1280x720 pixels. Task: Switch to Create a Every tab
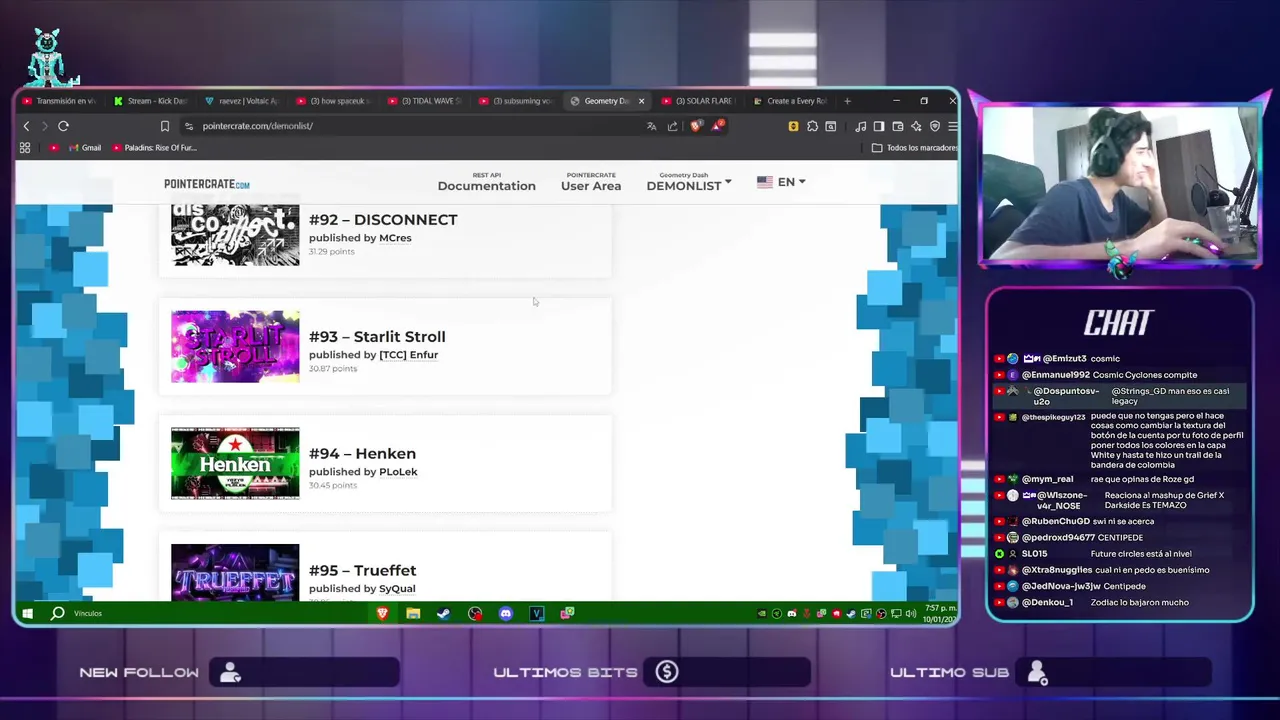point(790,101)
